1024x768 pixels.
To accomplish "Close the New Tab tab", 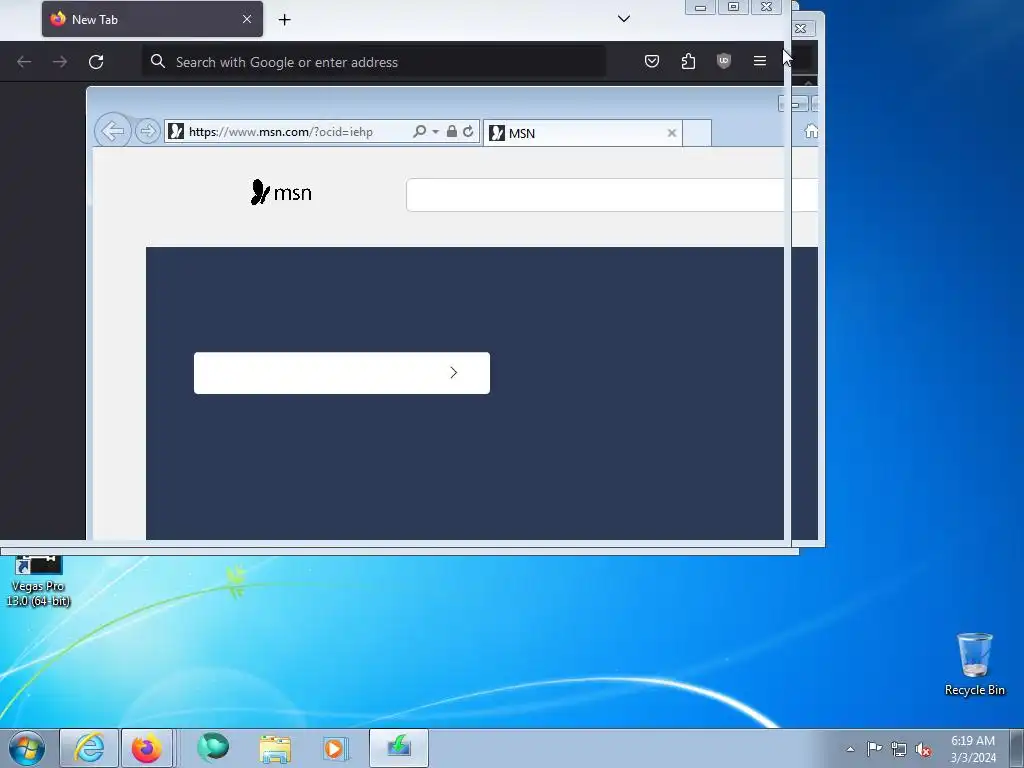I will click(247, 20).
